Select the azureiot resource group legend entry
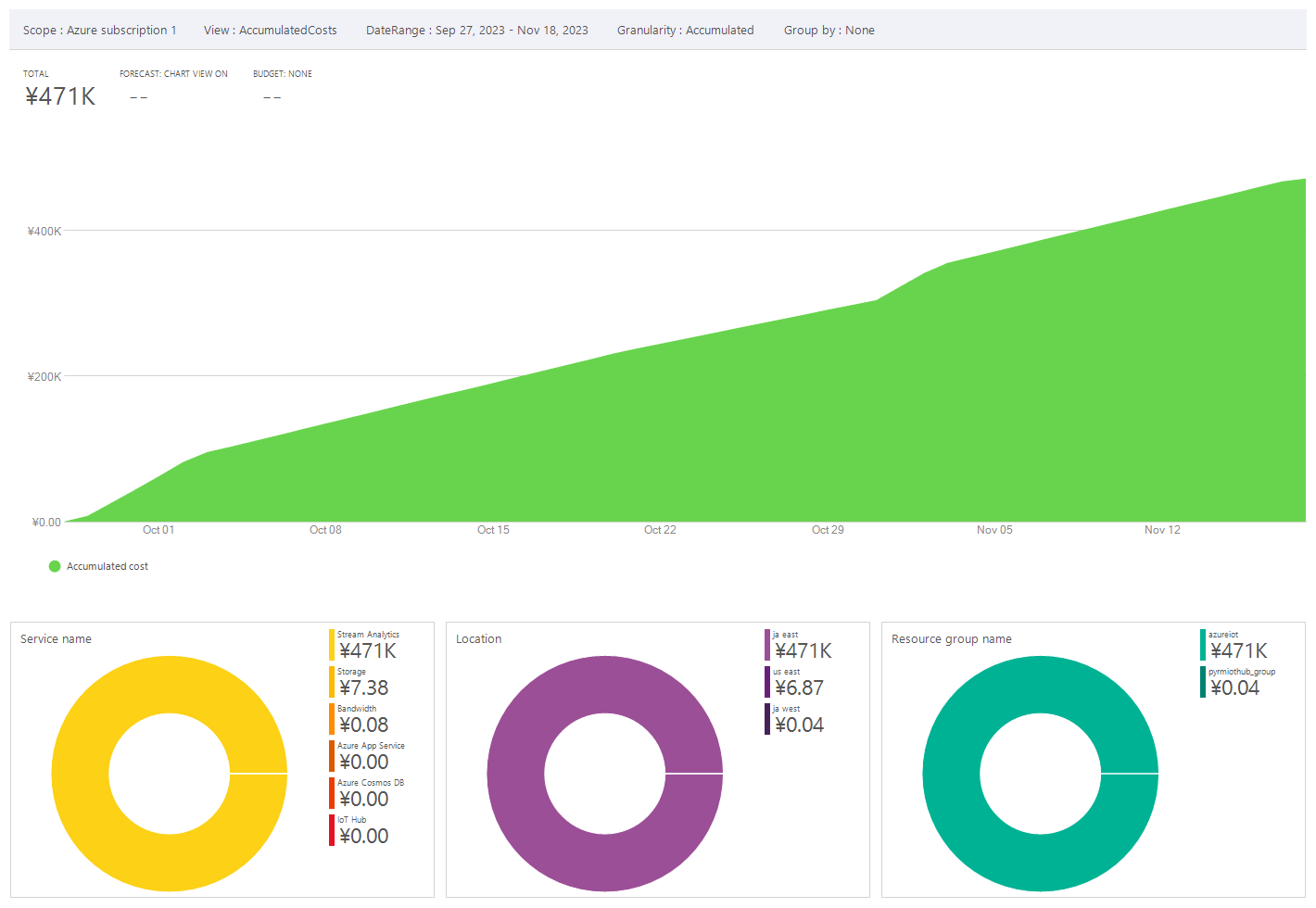Image resolution: width=1316 pixels, height=908 pixels. [1237, 646]
